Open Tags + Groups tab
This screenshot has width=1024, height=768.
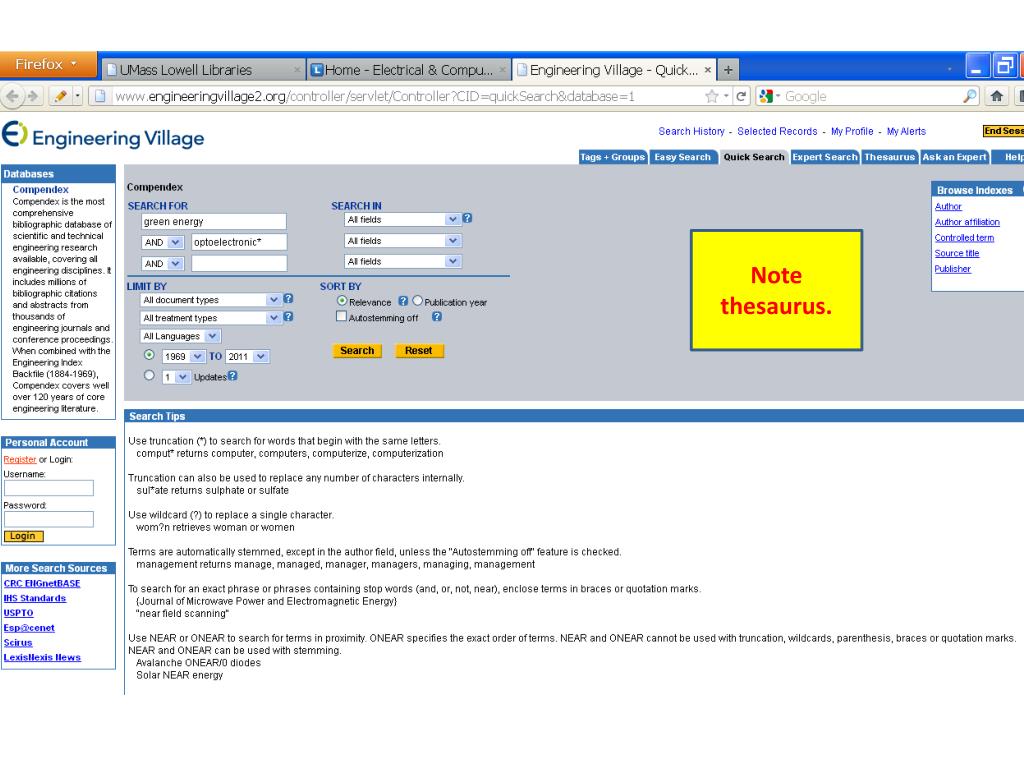(x=613, y=157)
